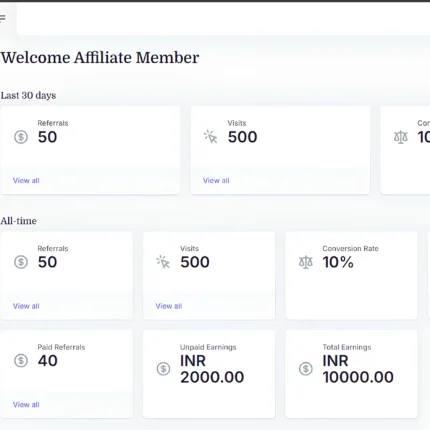Click the Welcome Affiliate Member heading
This screenshot has width=430, height=430.
coord(100,58)
